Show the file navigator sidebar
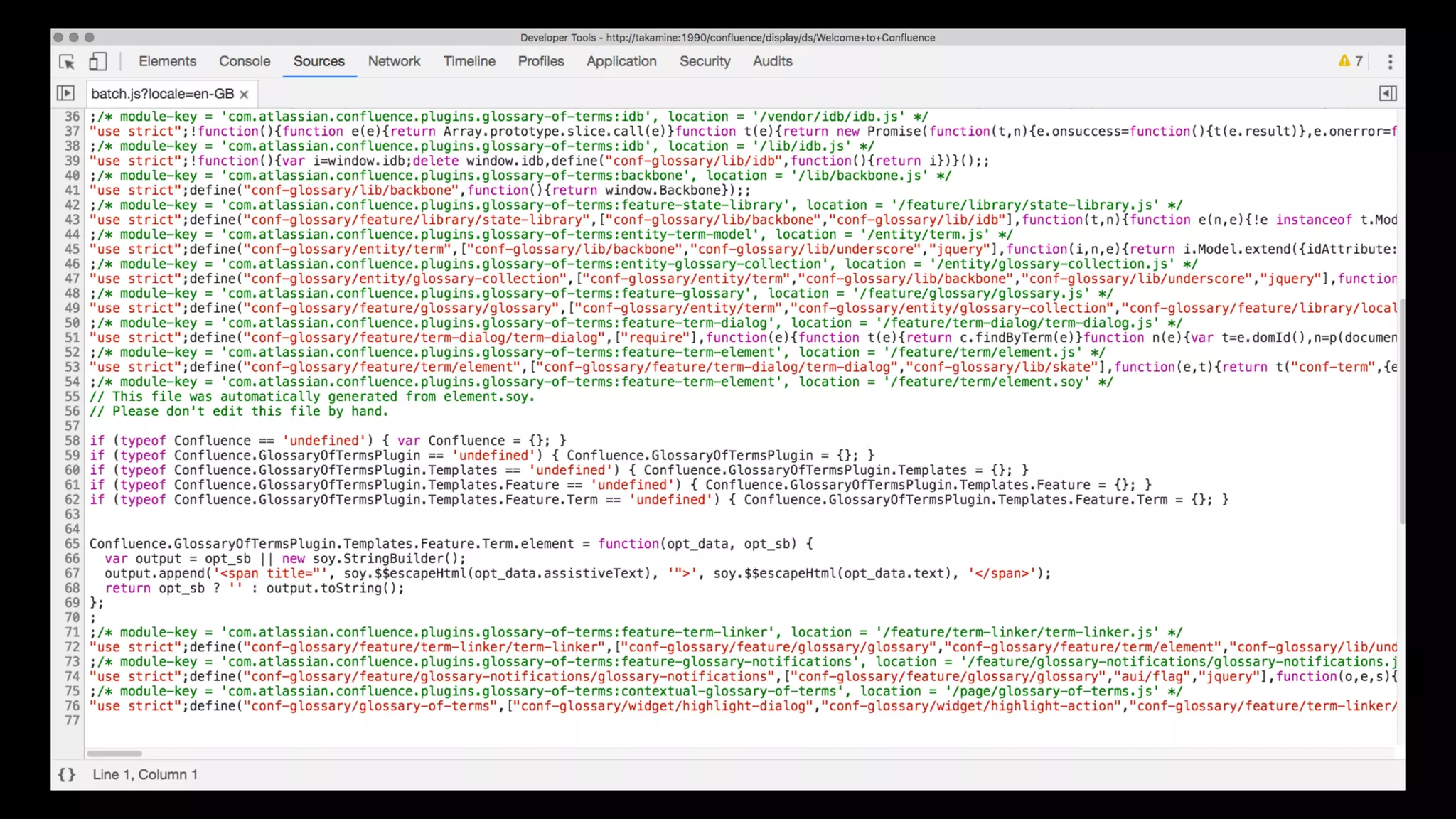This screenshot has width=1456, height=819. point(65,93)
